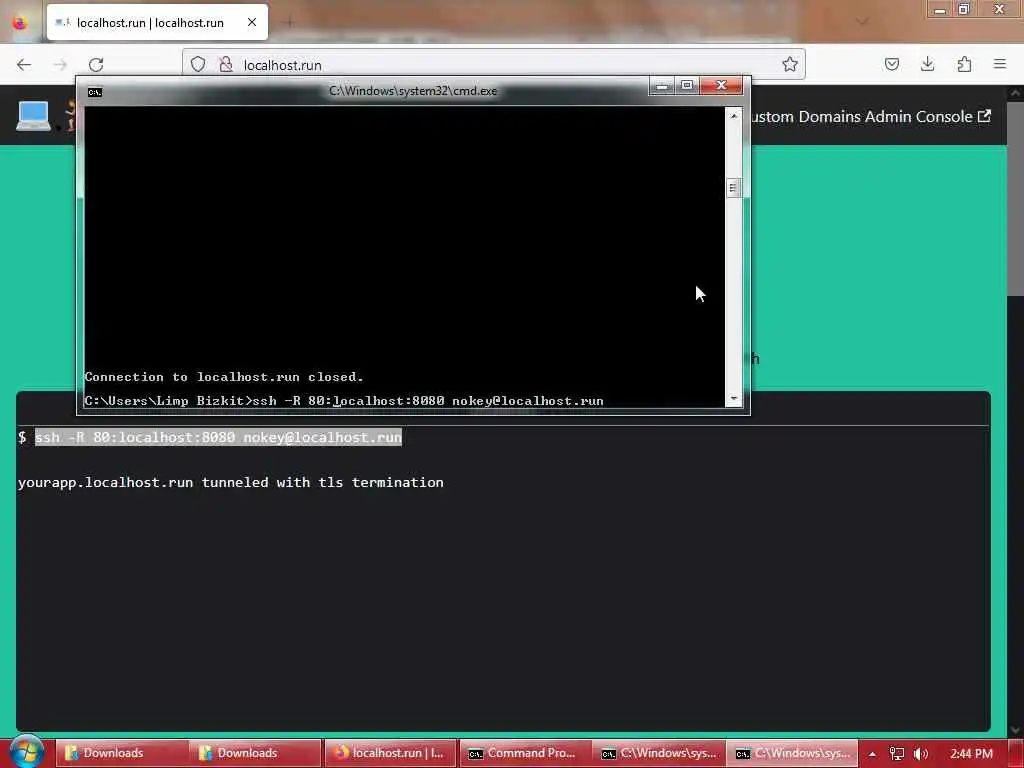Click the ssh command line in cmd

(344, 401)
